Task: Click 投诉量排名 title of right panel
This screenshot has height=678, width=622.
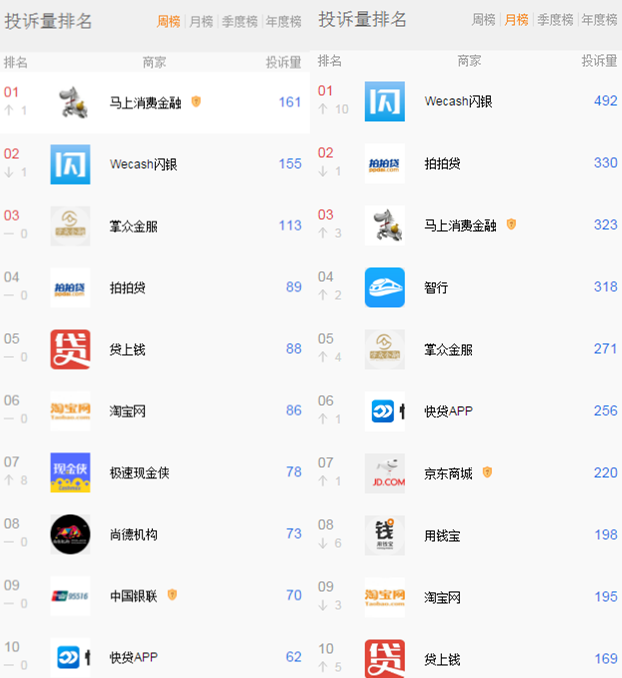Action: [x=362, y=19]
